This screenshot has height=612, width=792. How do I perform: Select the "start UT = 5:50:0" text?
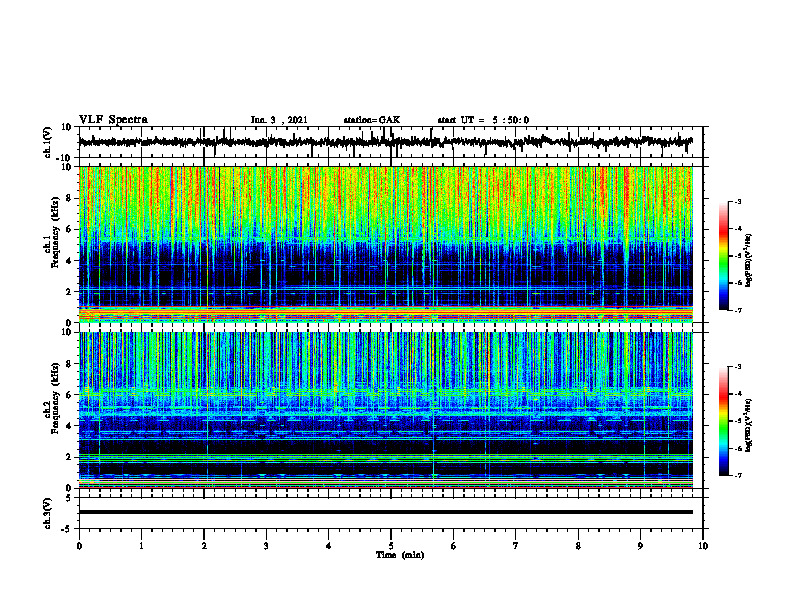tap(483, 120)
